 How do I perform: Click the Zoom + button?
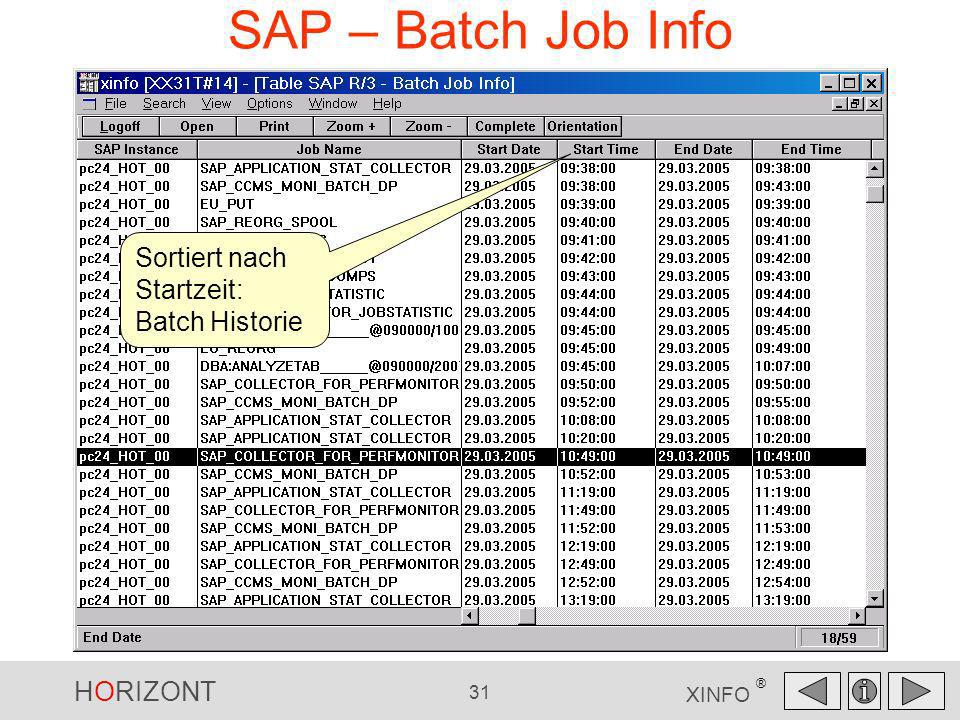(351, 127)
